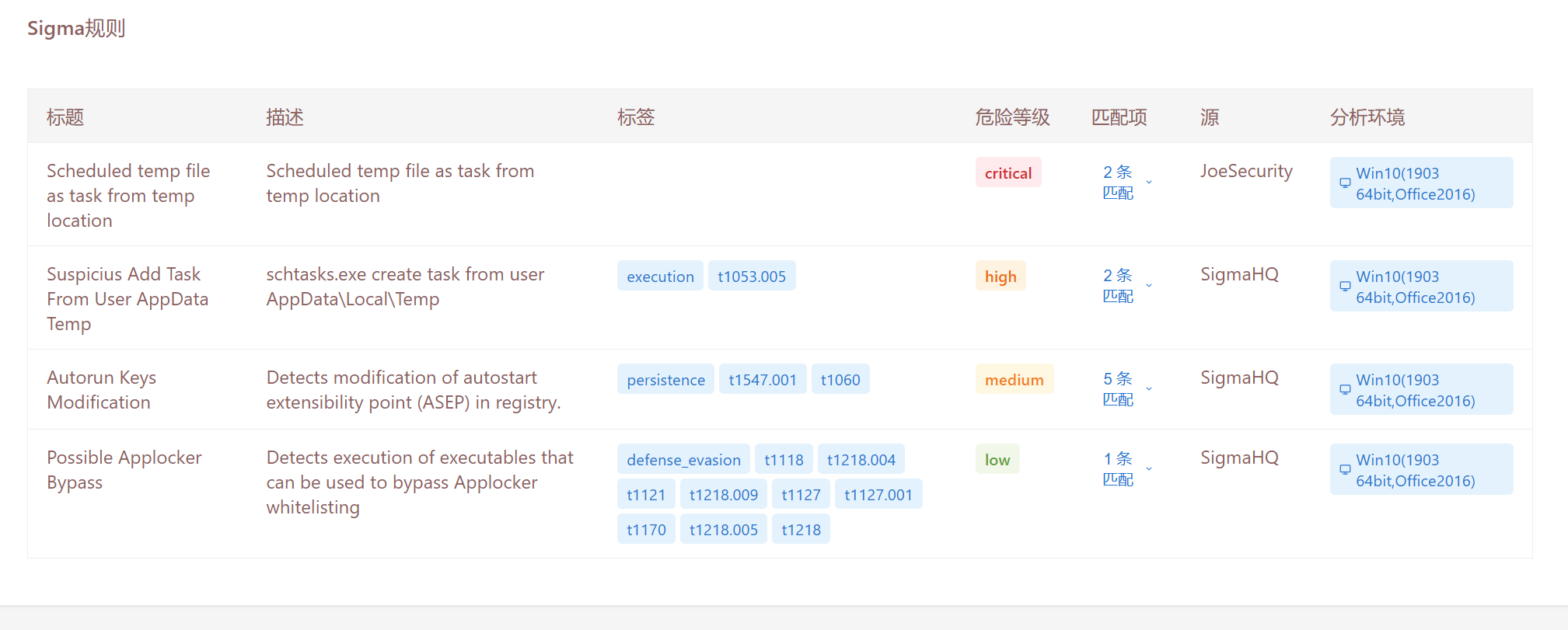
Task: Expand the 1 match for Applocker Bypass
Action: (1148, 469)
